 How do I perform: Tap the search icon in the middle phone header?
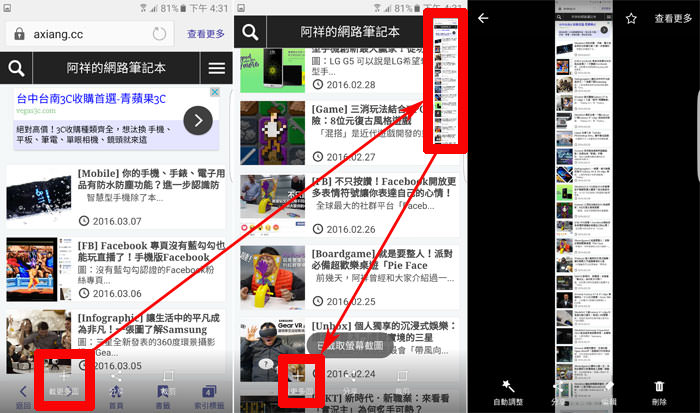250,32
